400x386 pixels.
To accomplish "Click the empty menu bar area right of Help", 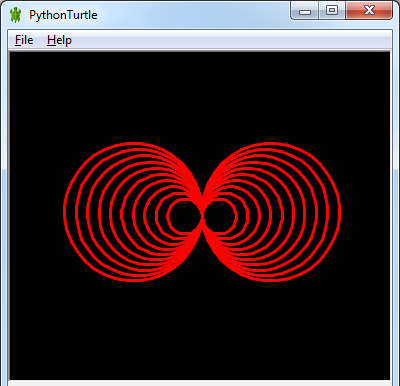I will [230, 40].
